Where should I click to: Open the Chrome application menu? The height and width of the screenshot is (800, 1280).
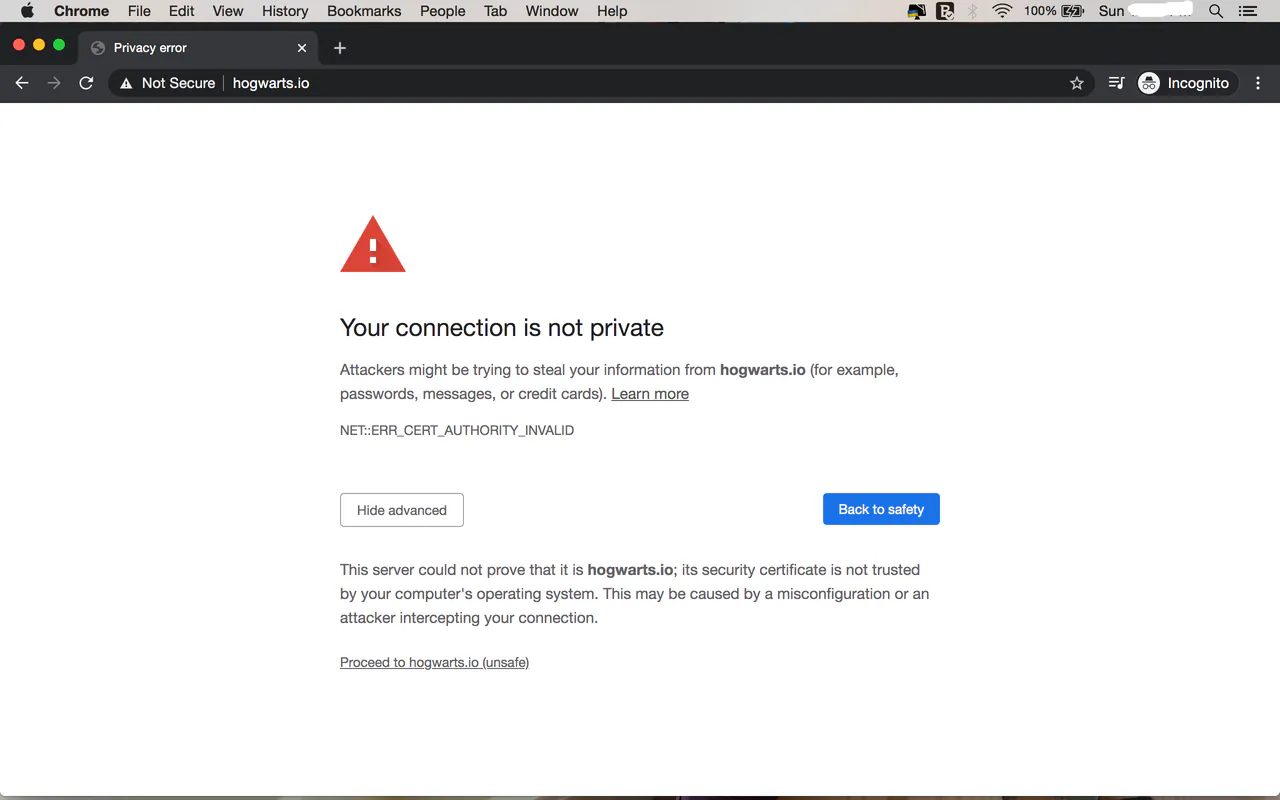coord(81,11)
